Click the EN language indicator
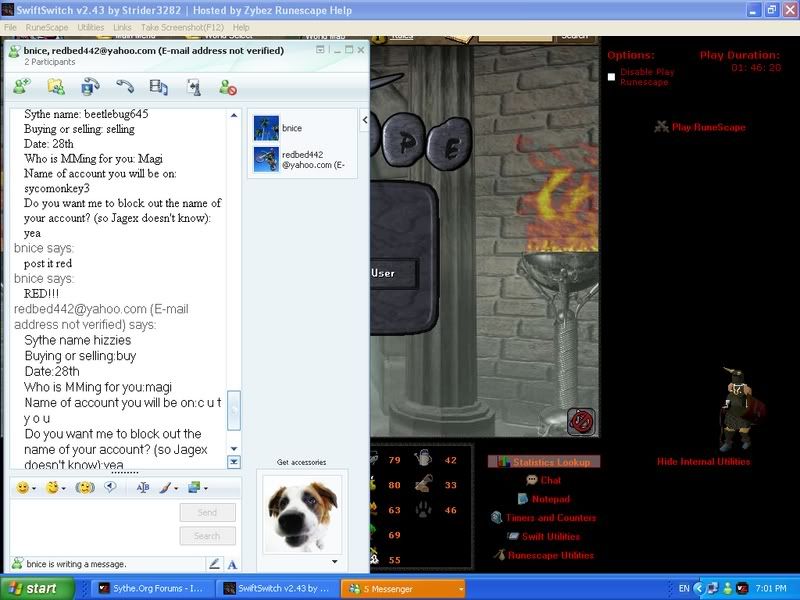 (x=684, y=588)
